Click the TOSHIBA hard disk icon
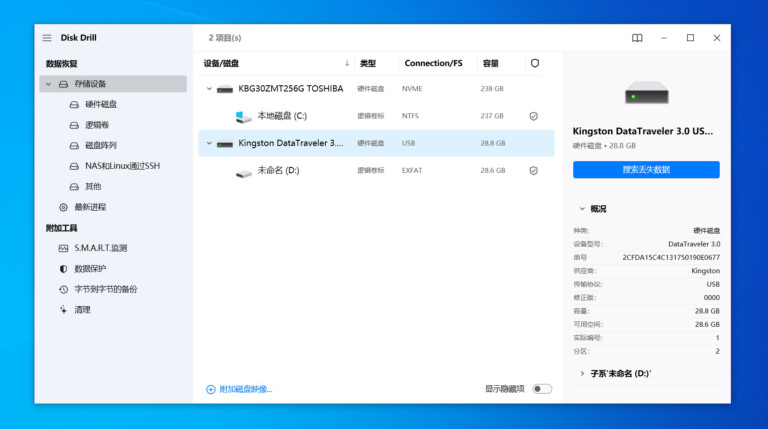Image resolution: width=768 pixels, height=429 pixels. click(x=225, y=89)
